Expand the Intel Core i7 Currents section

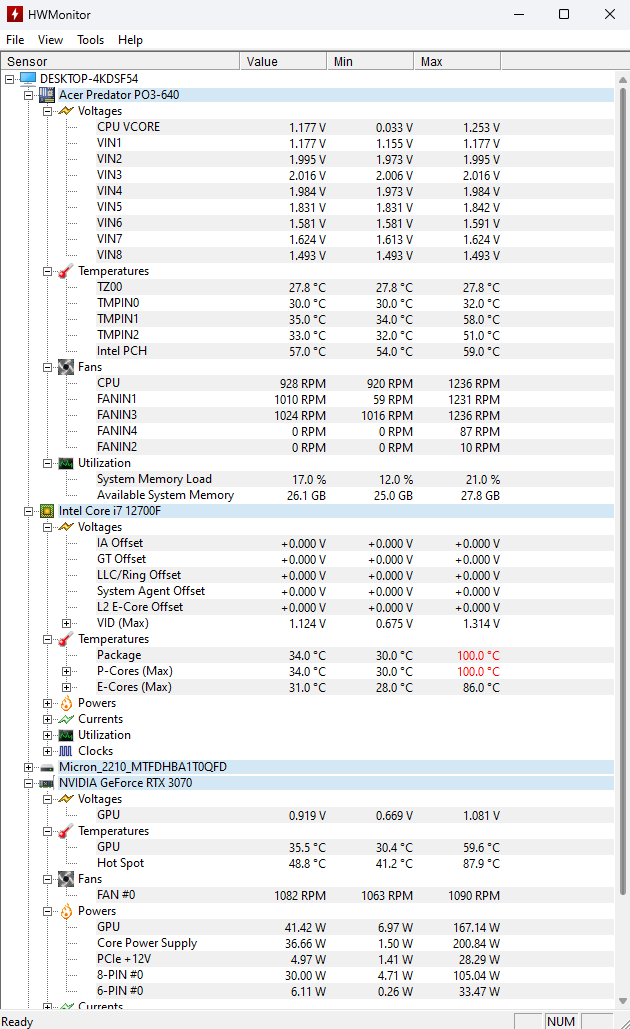47,719
